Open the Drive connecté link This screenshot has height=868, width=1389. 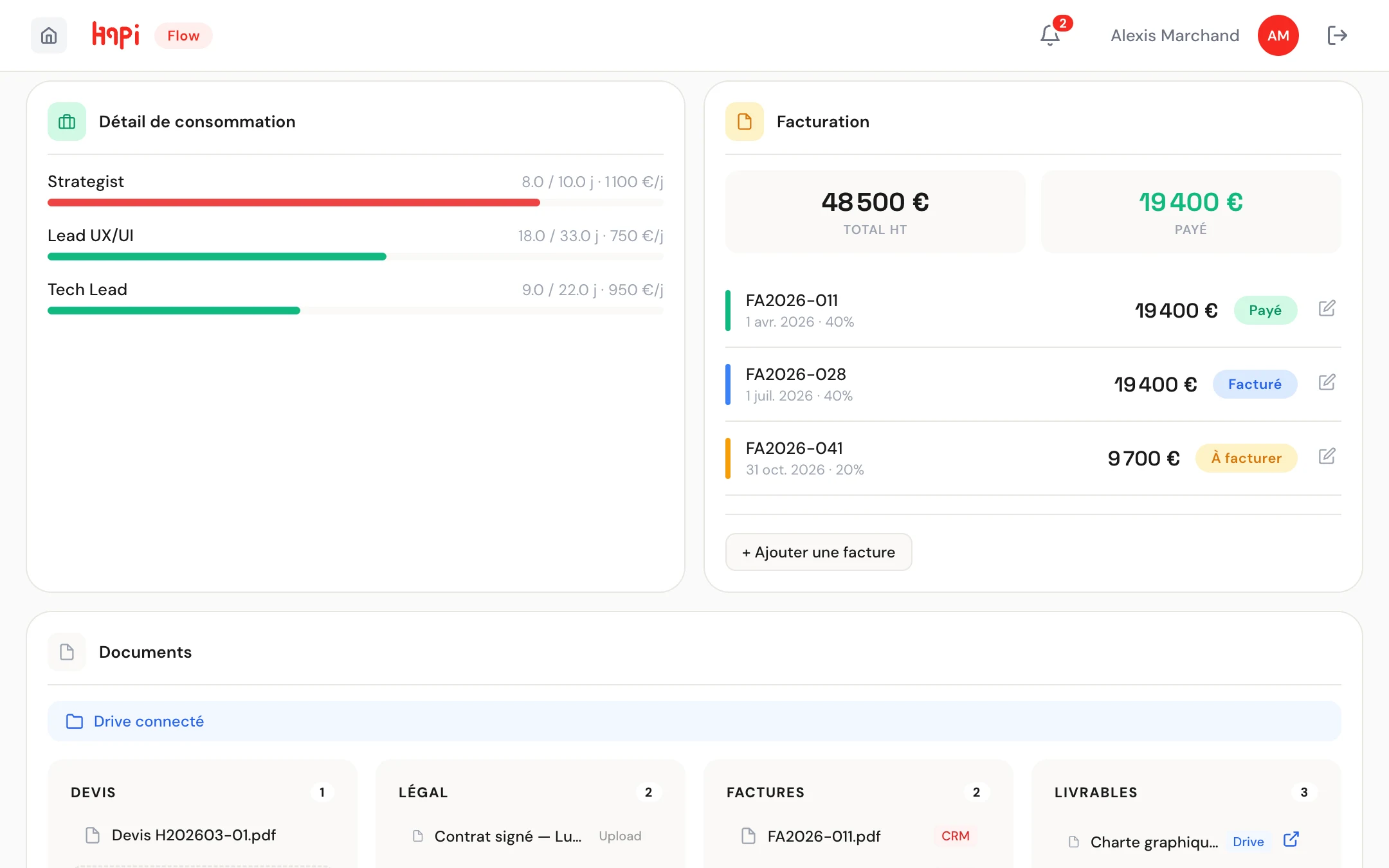point(149,721)
